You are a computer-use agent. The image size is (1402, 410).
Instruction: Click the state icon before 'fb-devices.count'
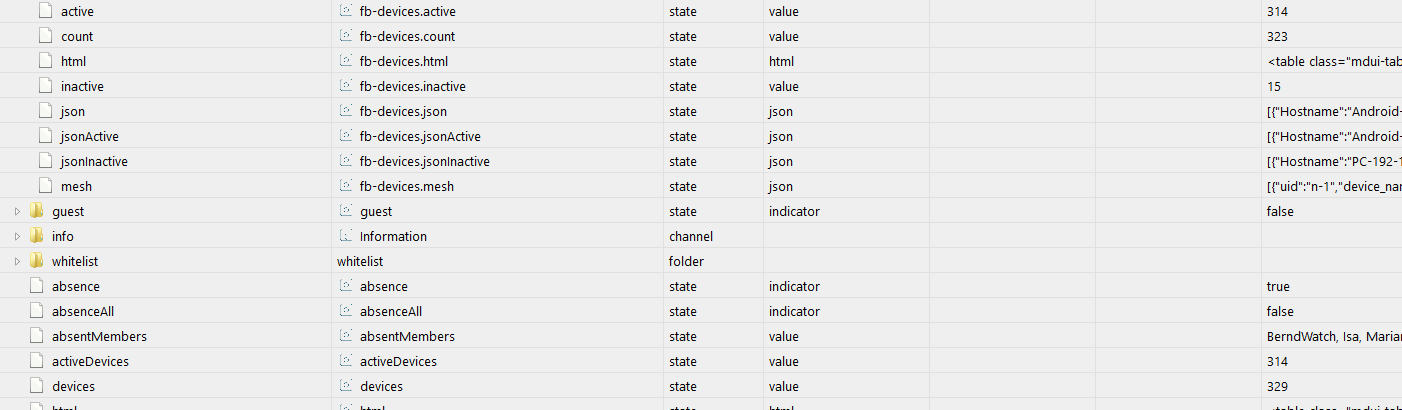tap(346, 36)
